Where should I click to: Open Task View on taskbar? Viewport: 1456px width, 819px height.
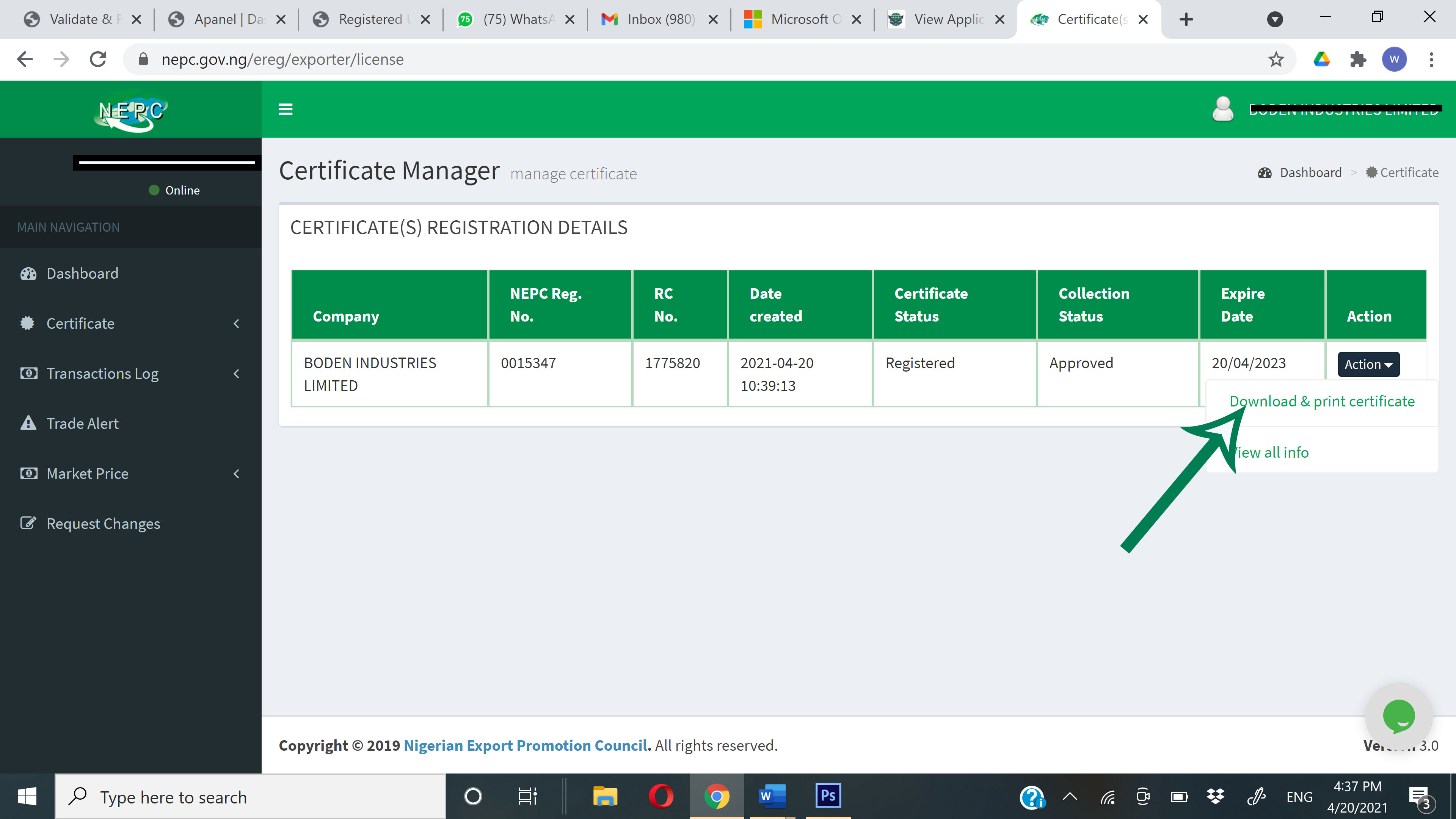coord(527,797)
